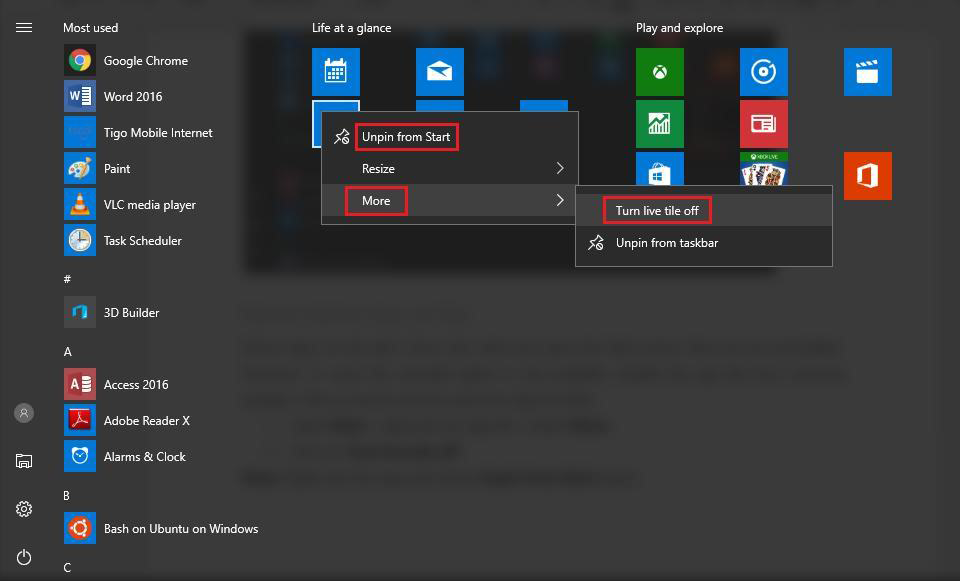Open the Solitaire cards tile

point(763,169)
